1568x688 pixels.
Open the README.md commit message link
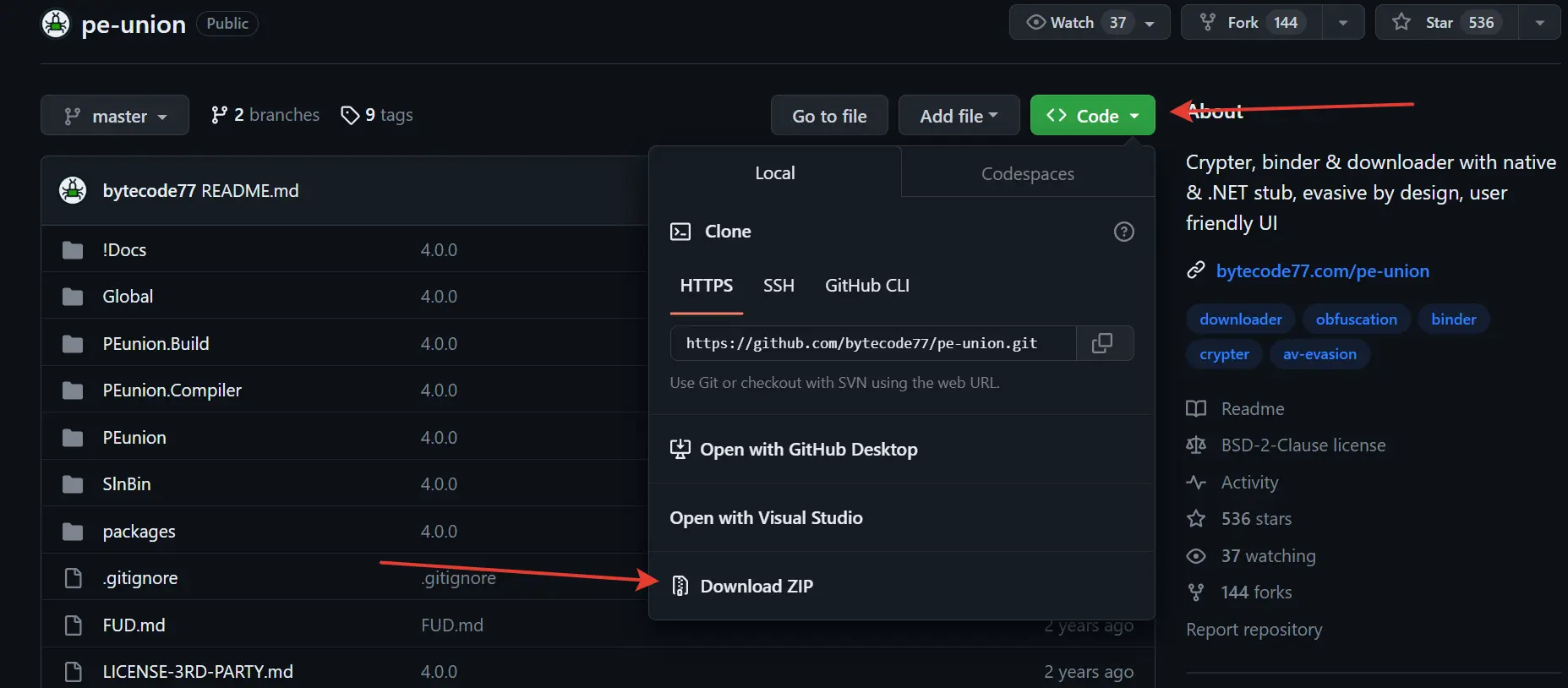coord(250,191)
